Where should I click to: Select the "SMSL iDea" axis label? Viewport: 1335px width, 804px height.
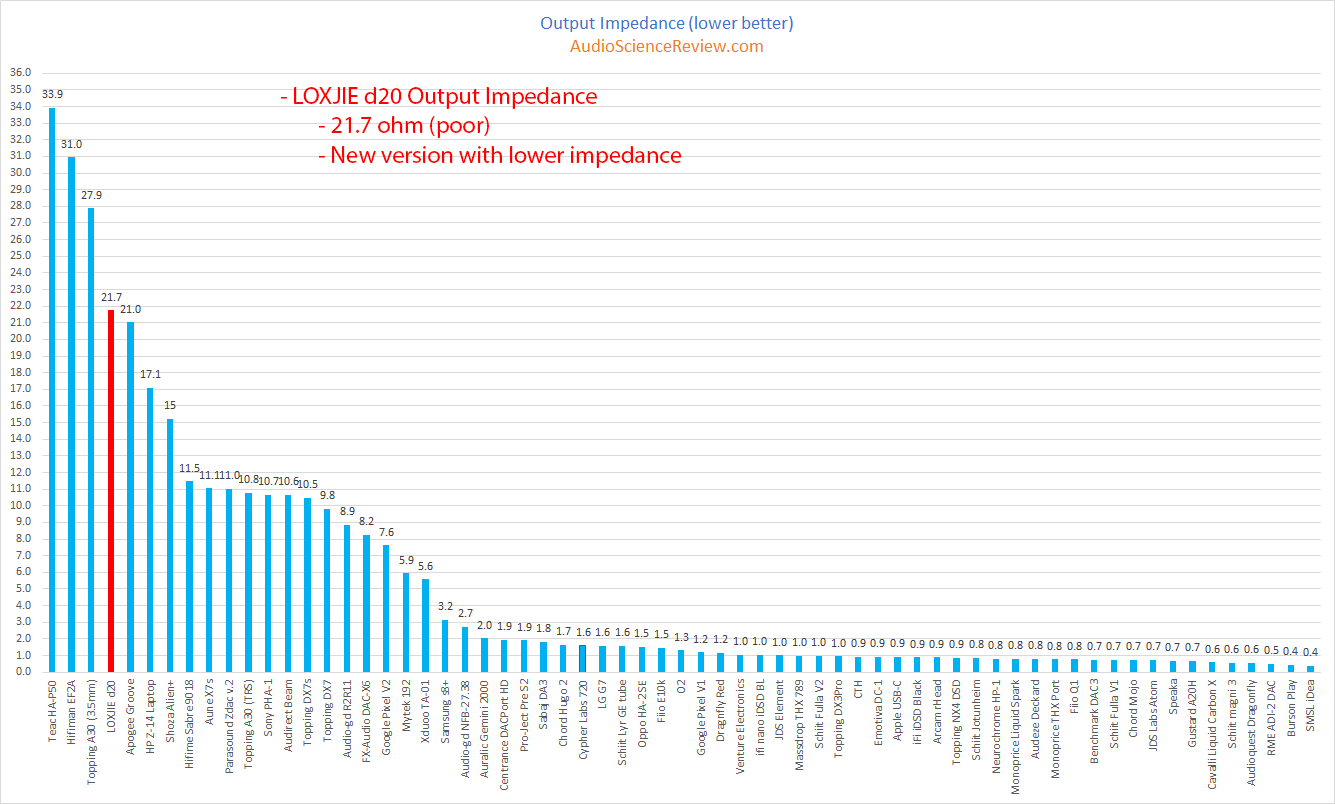click(x=1310, y=708)
